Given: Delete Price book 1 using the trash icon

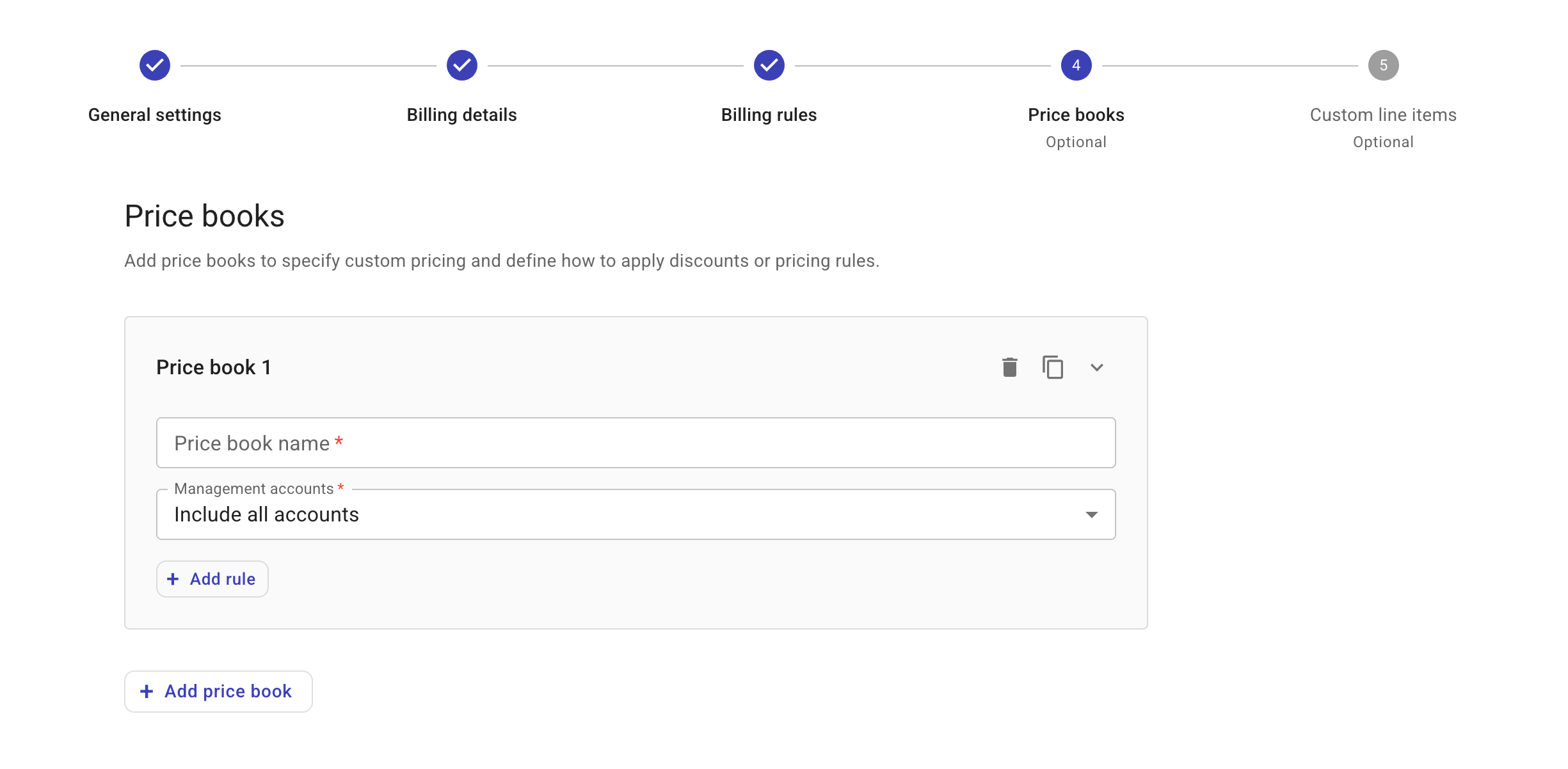Looking at the screenshot, I should click(1009, 367).
